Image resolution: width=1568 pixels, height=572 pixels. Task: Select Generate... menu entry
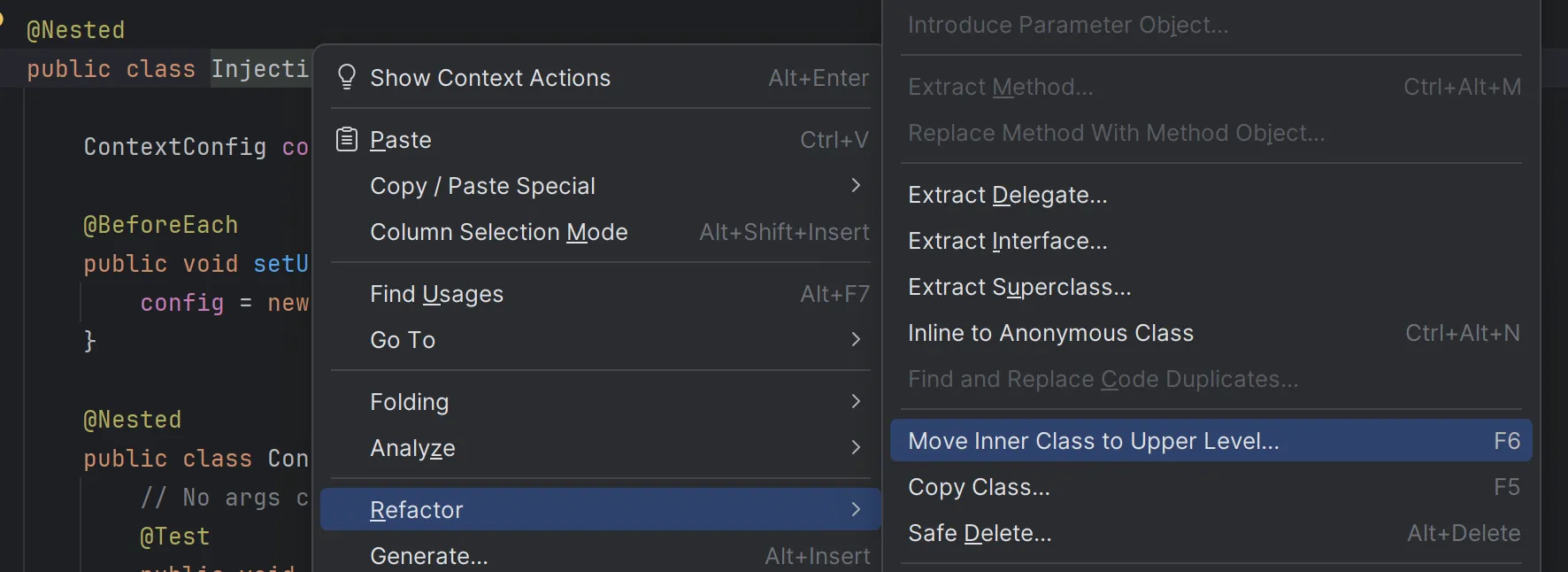click(429, 556)
